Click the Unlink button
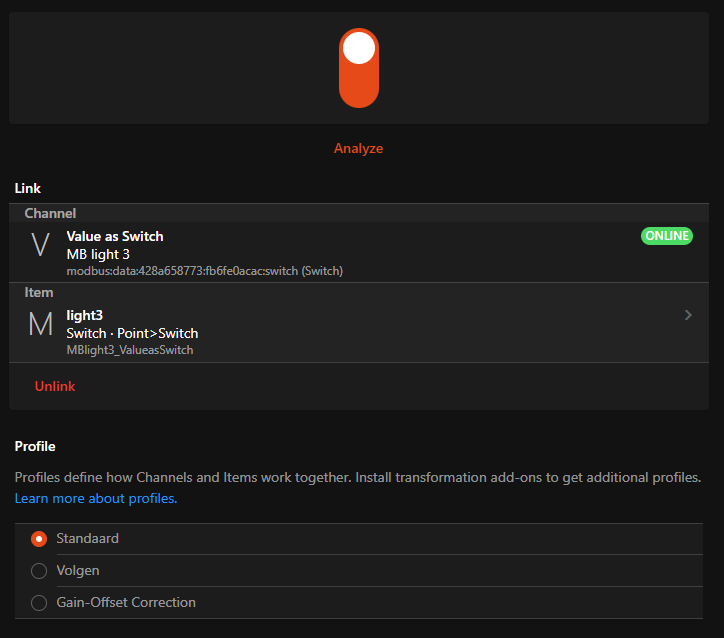The width and height of the screenshot is (724, 638). click(55, 386)
